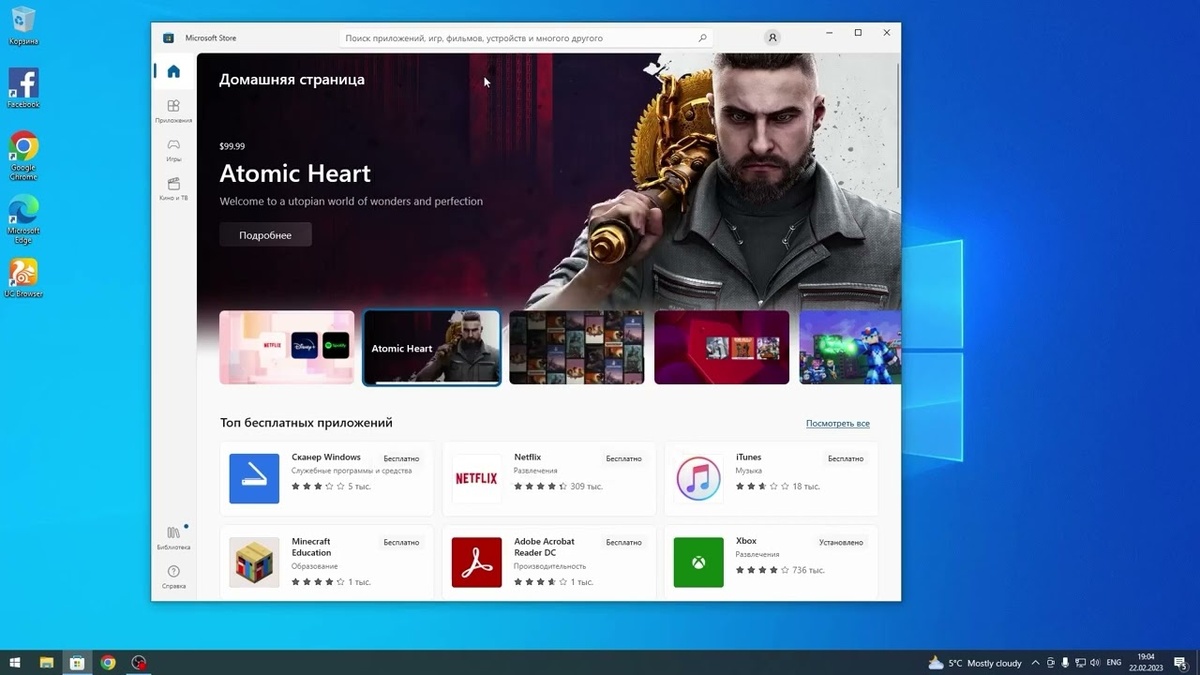1200x675 pixels.
Task: Open the Корзина recycle bin desktop icon
Action: click(x=23, y=26)
